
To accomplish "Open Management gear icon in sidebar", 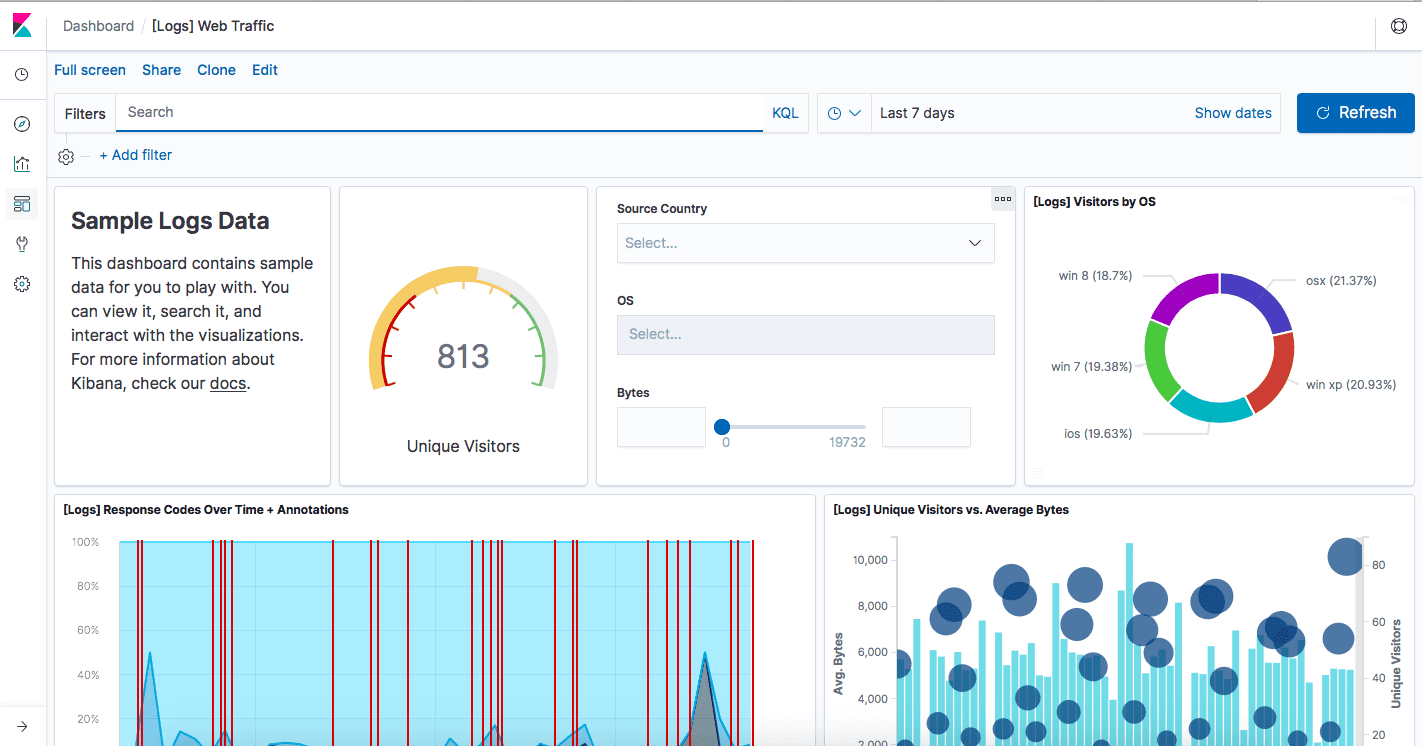I will [x=22, y=284].
